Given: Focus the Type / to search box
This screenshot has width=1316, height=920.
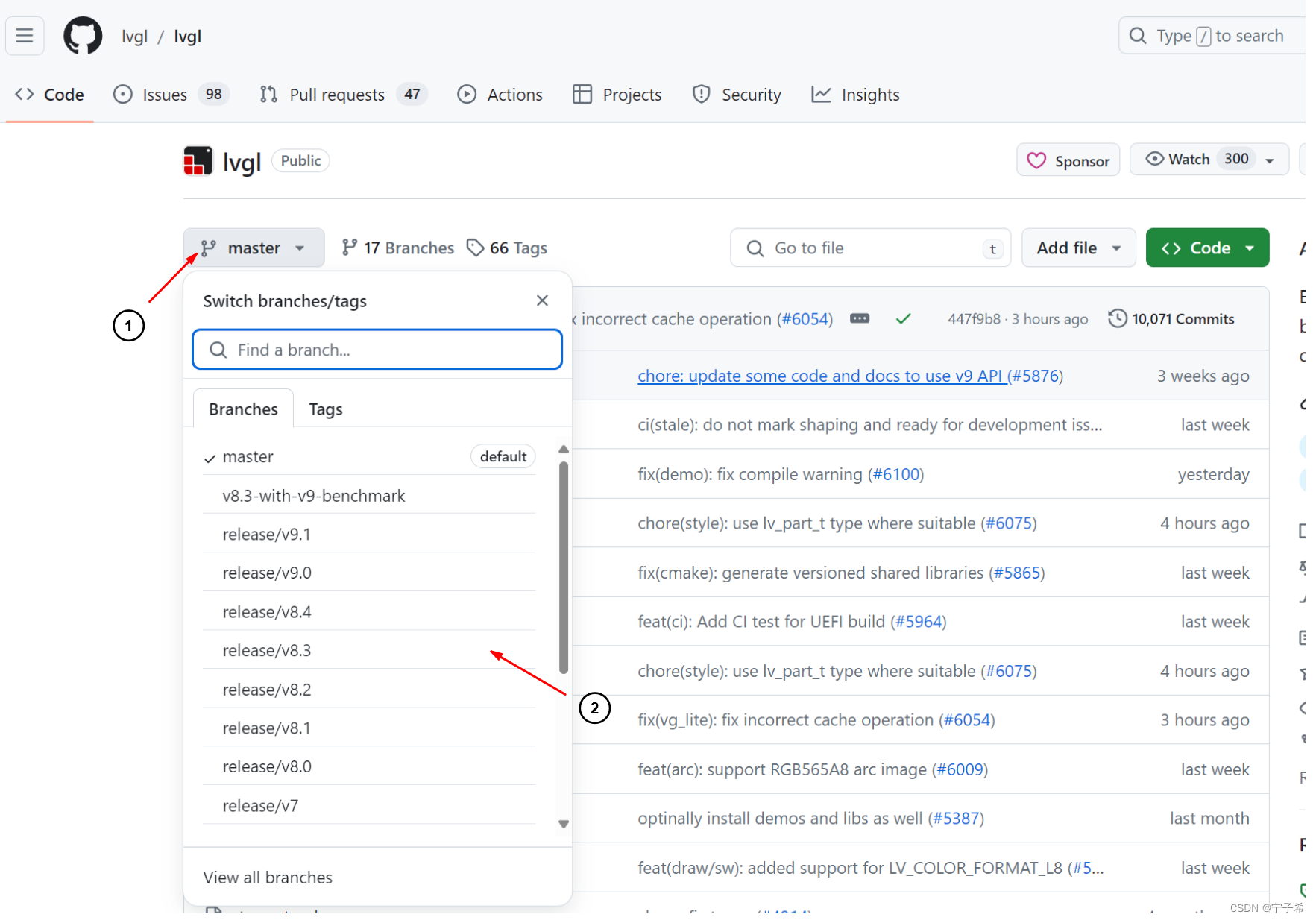Looking at the screenshot, I should (1212, 36).
